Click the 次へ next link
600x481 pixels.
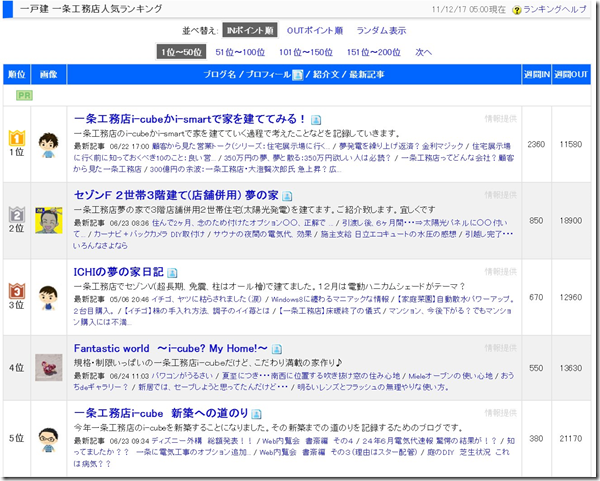tap(423, 52)
